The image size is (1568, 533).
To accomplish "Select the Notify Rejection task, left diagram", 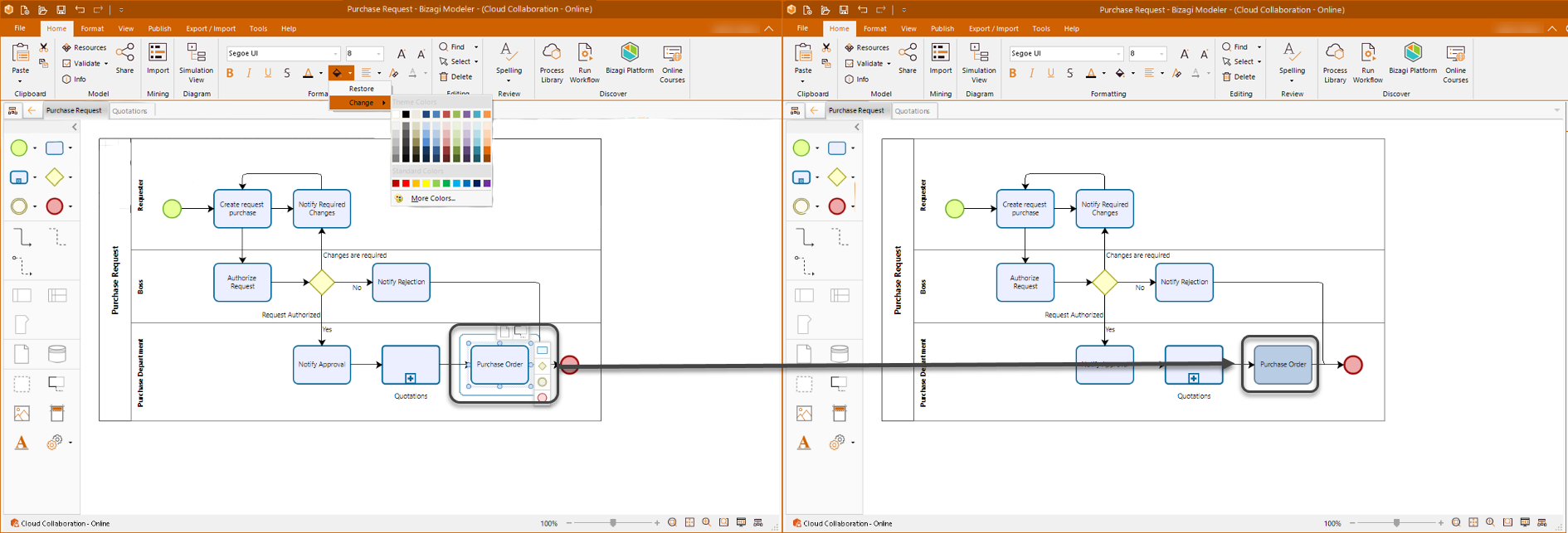I will [402, 283].
